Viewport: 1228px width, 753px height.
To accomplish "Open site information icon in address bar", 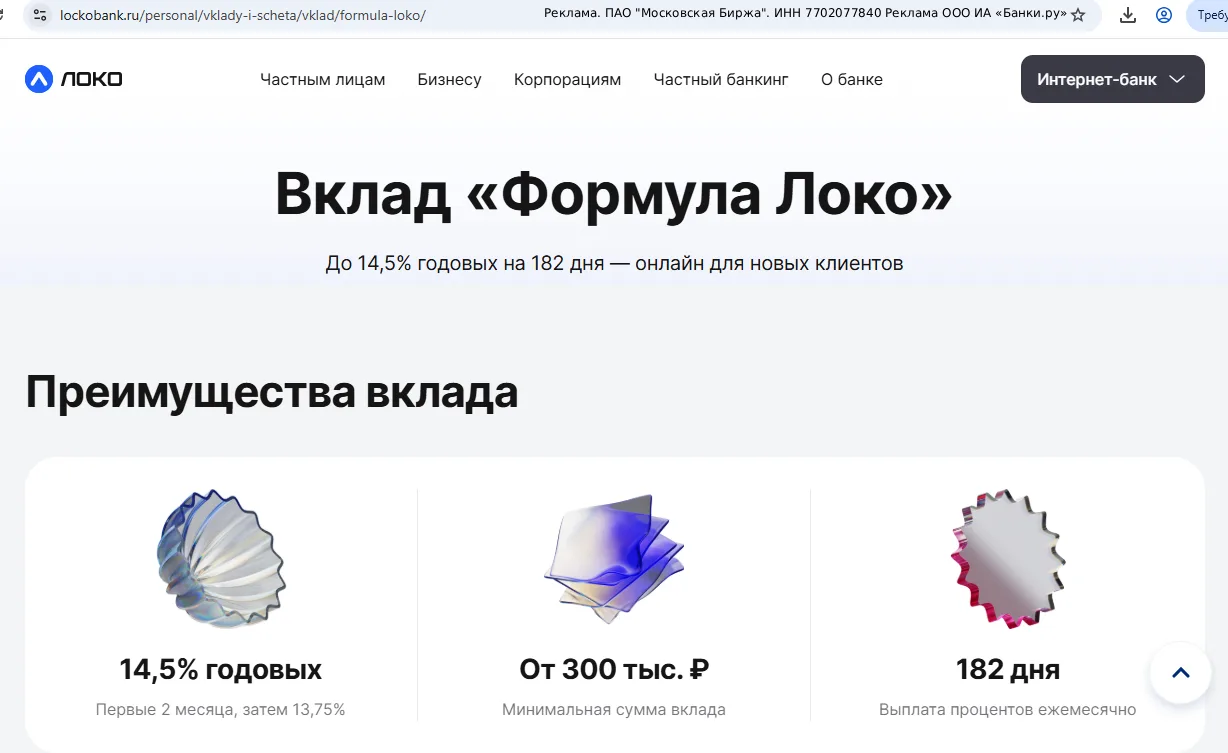I will (x=40, y=15).
